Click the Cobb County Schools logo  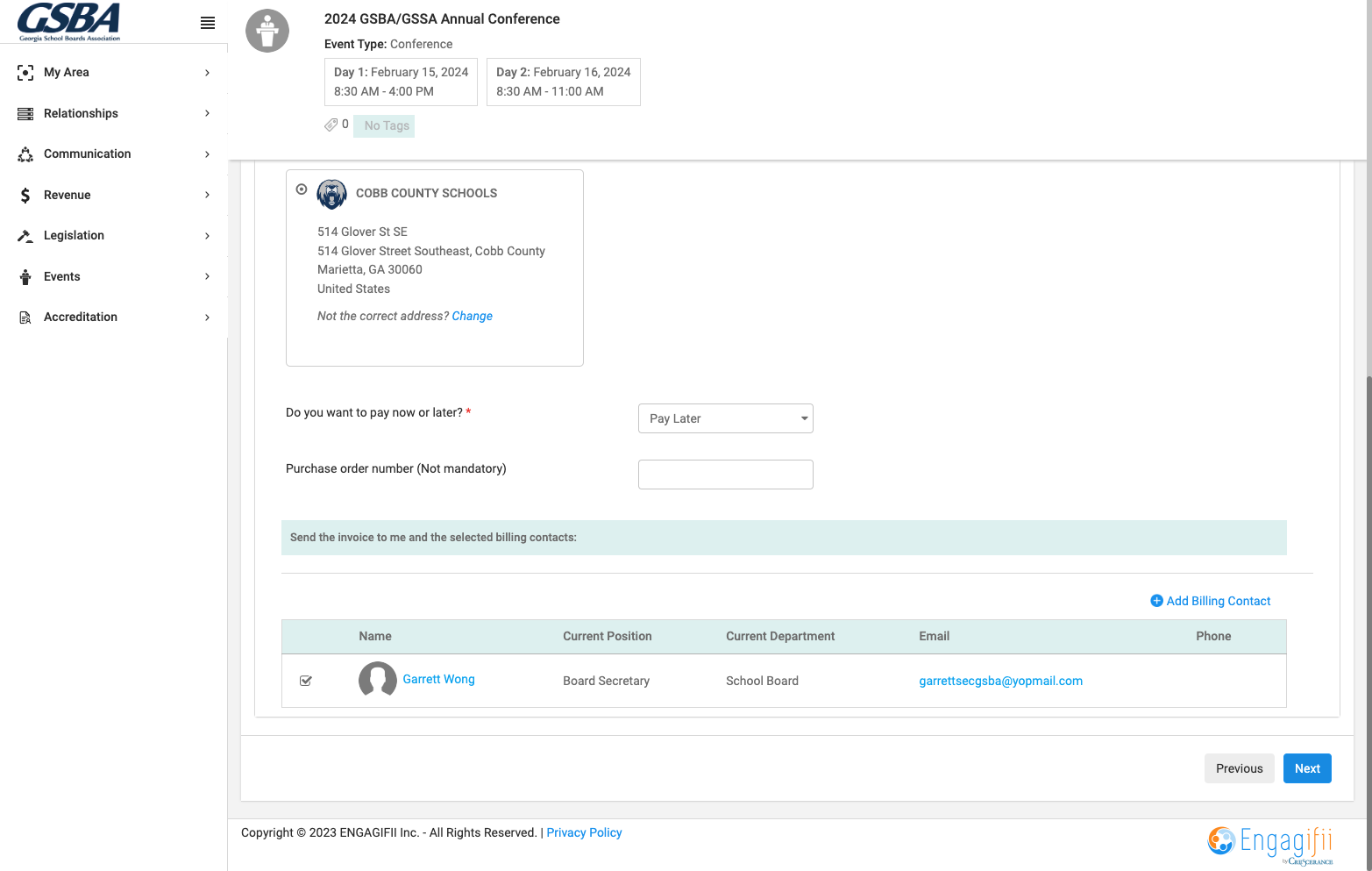(x=331, y=195)
